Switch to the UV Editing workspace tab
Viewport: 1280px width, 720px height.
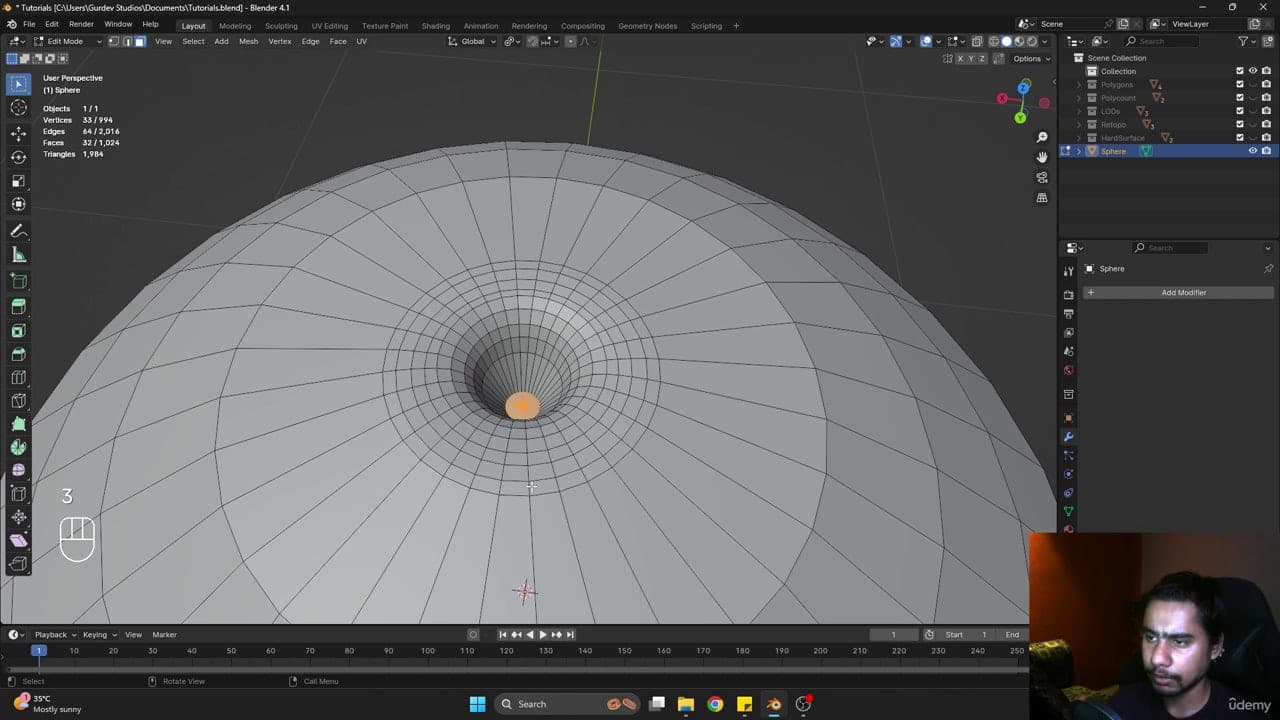coord(330,26)
